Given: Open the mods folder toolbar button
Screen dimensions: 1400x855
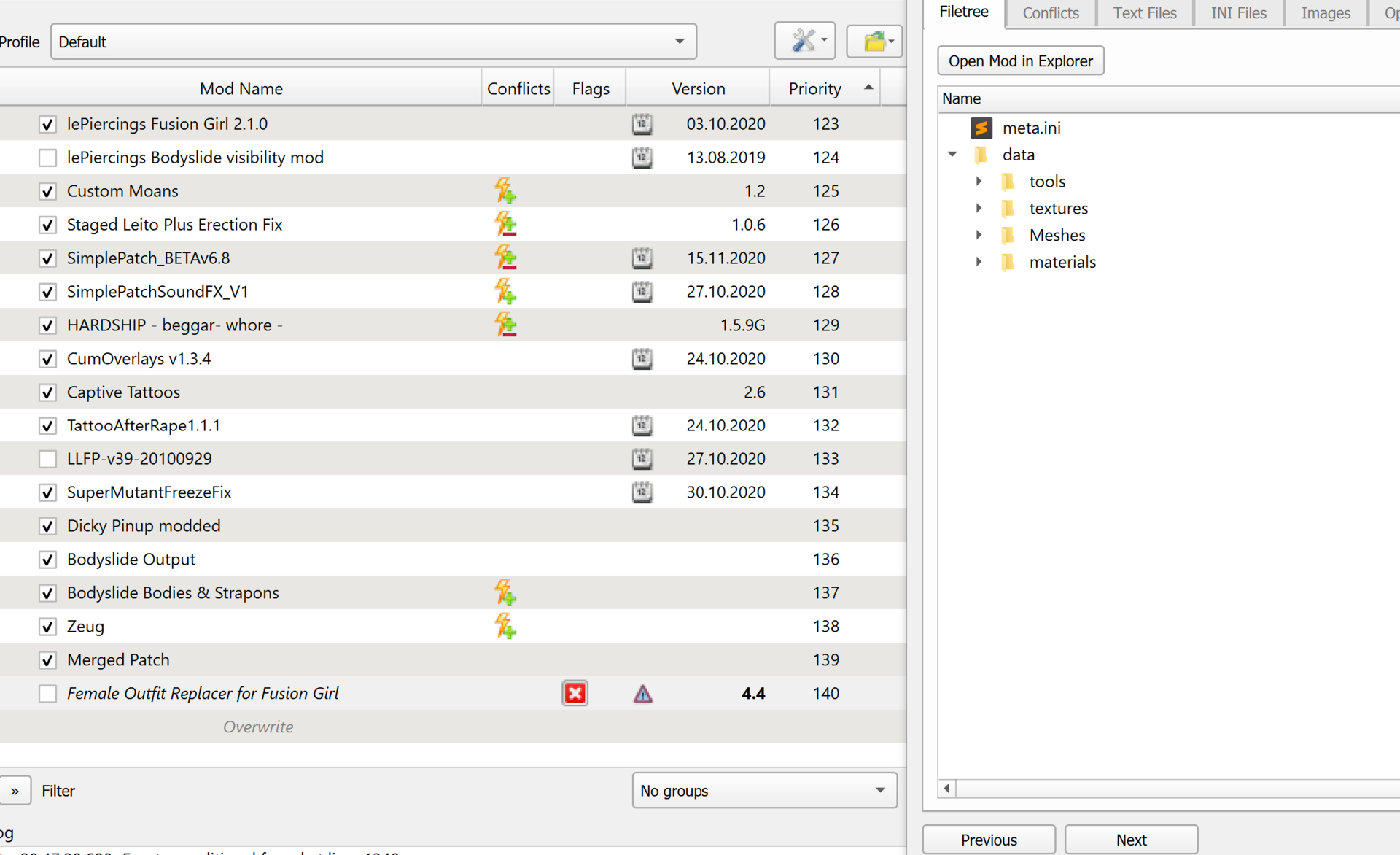Looking at the screenshot, I should point(874,41).
